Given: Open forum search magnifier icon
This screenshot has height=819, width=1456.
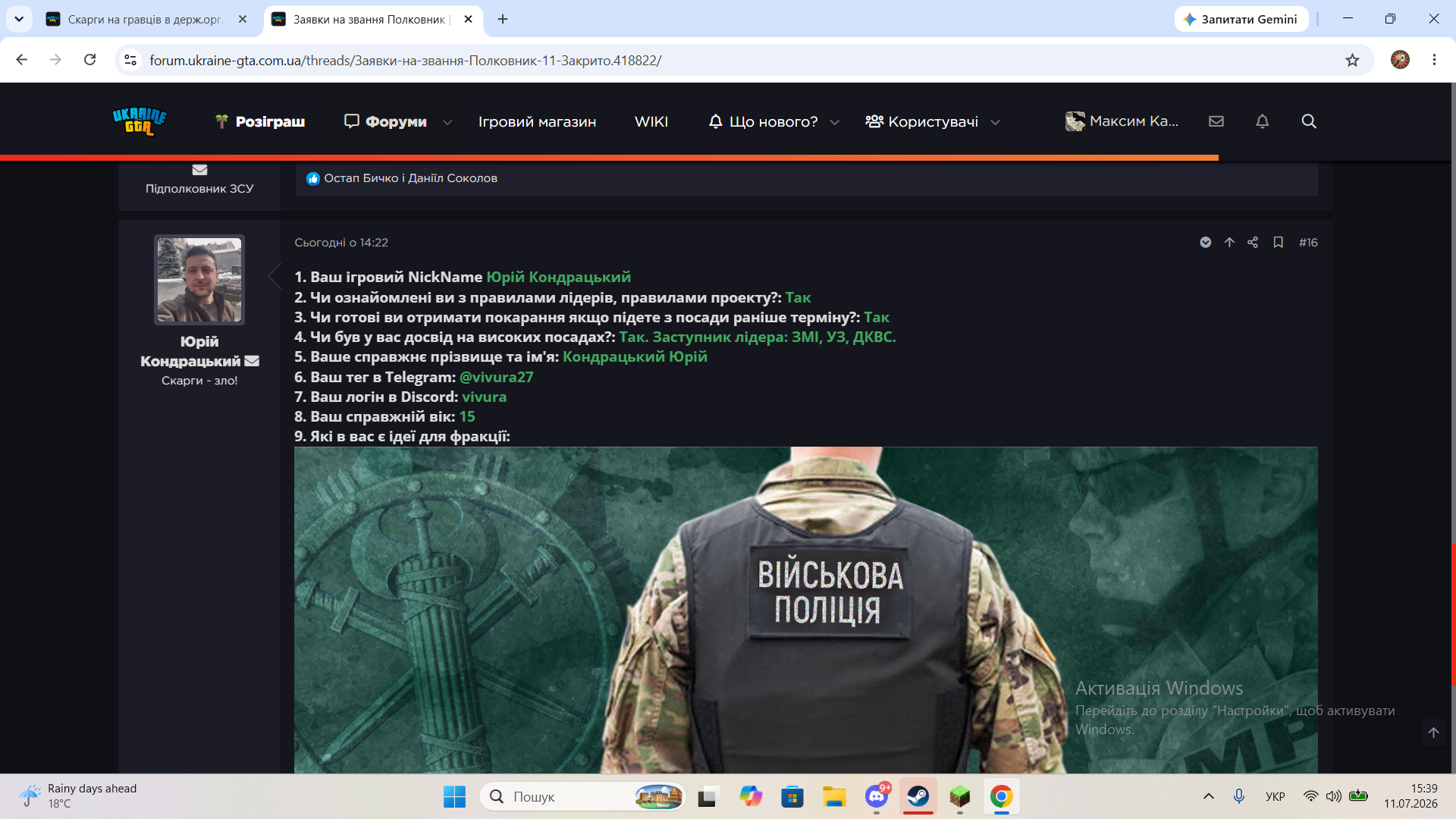Looking at the screenshot, I should (1309, 121).
